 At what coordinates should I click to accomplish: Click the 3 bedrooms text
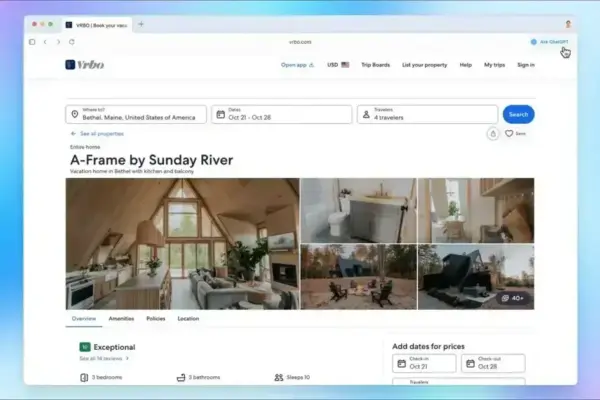pyautogui.click(x=107, y=377)
